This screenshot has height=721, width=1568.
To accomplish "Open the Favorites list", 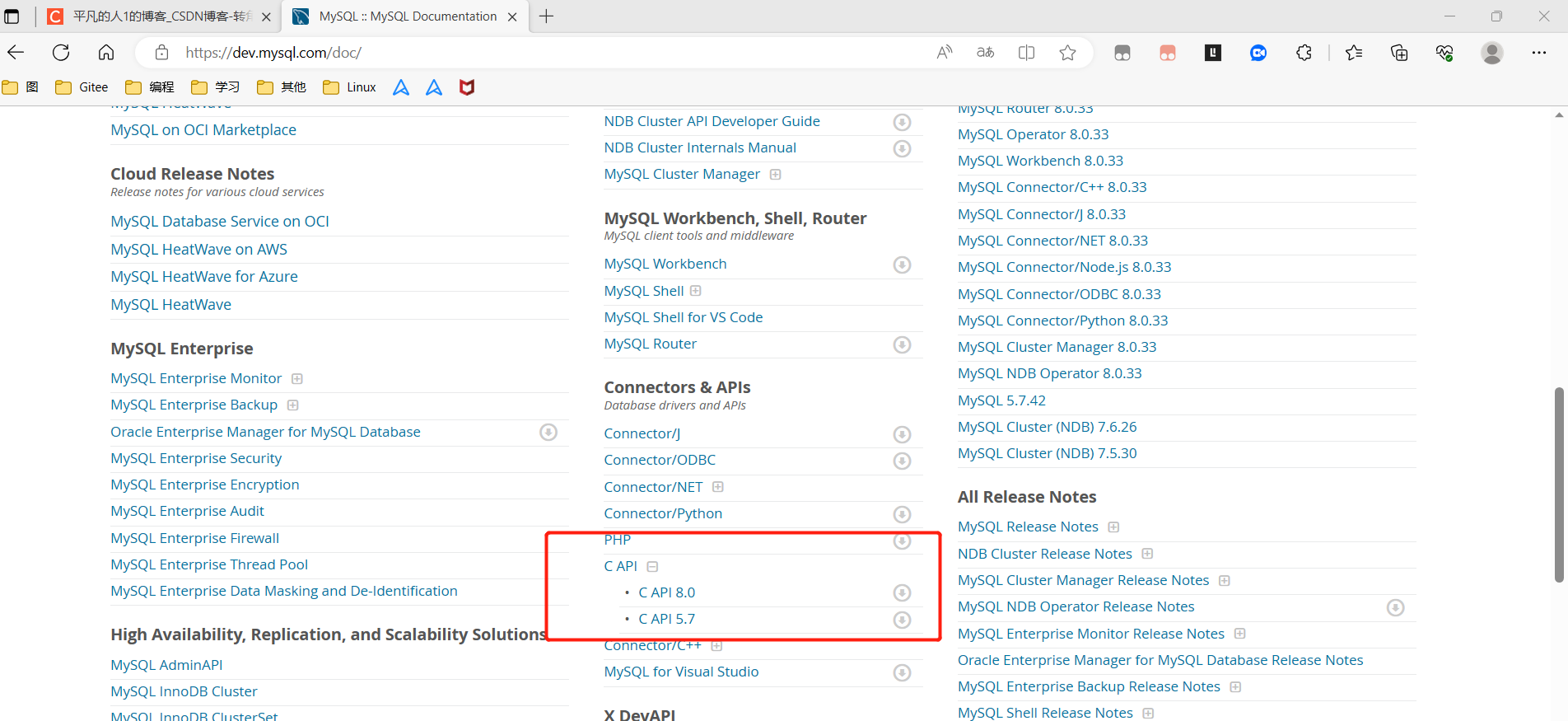I will (x=1354, y=53).
